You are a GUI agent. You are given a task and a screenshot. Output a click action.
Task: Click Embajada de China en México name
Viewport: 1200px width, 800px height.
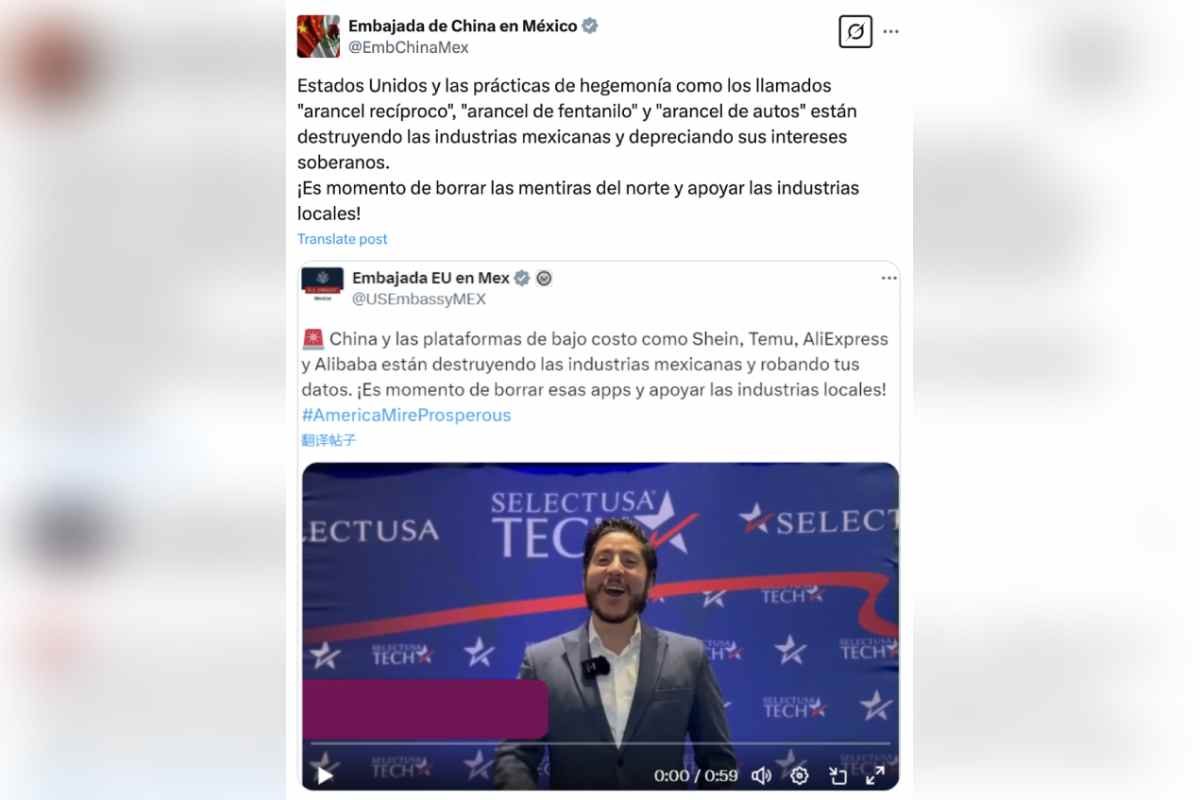click(463, 26)
